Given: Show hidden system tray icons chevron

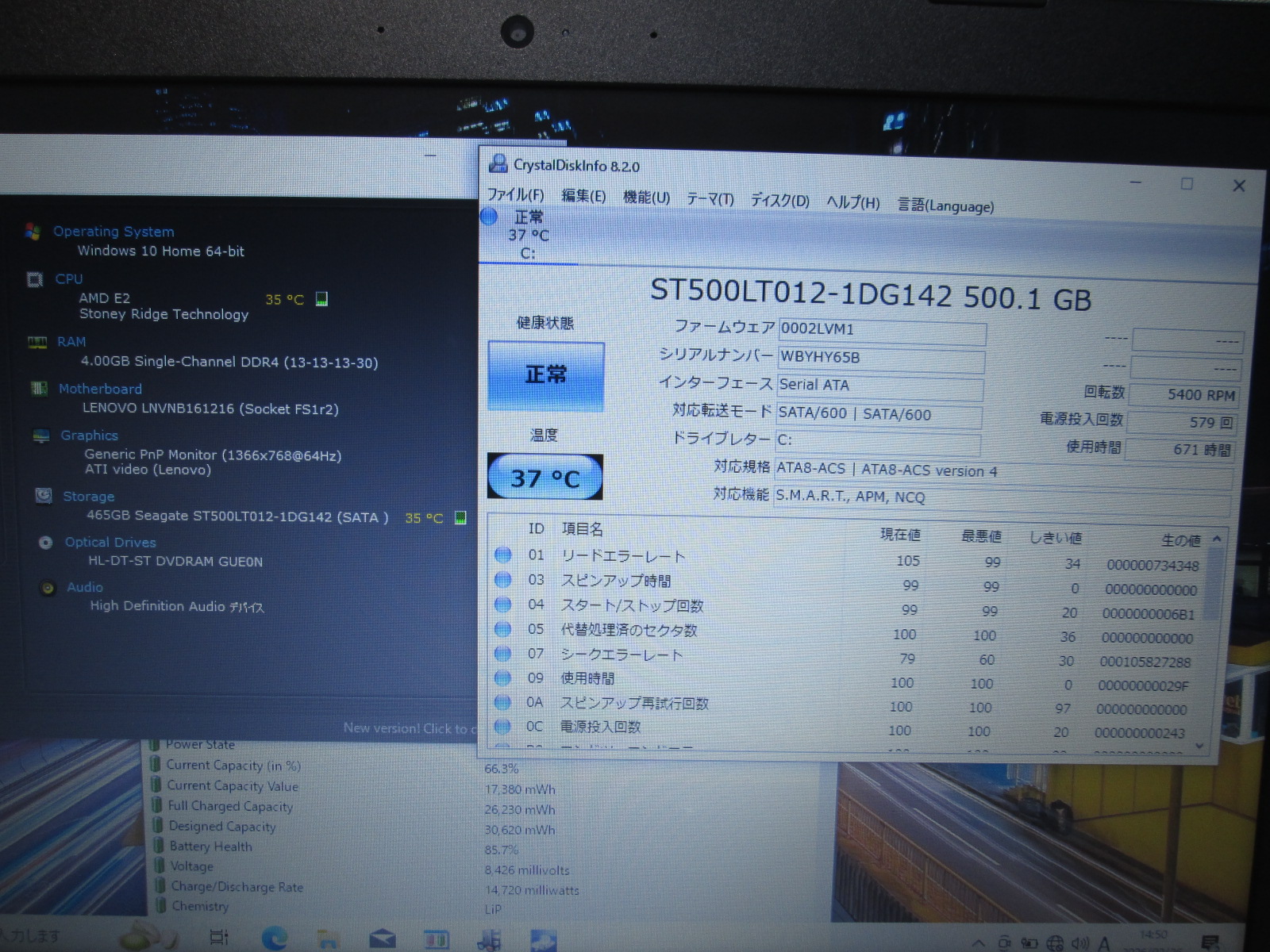Looking at the screenshot, I should [x=979, y=943].
